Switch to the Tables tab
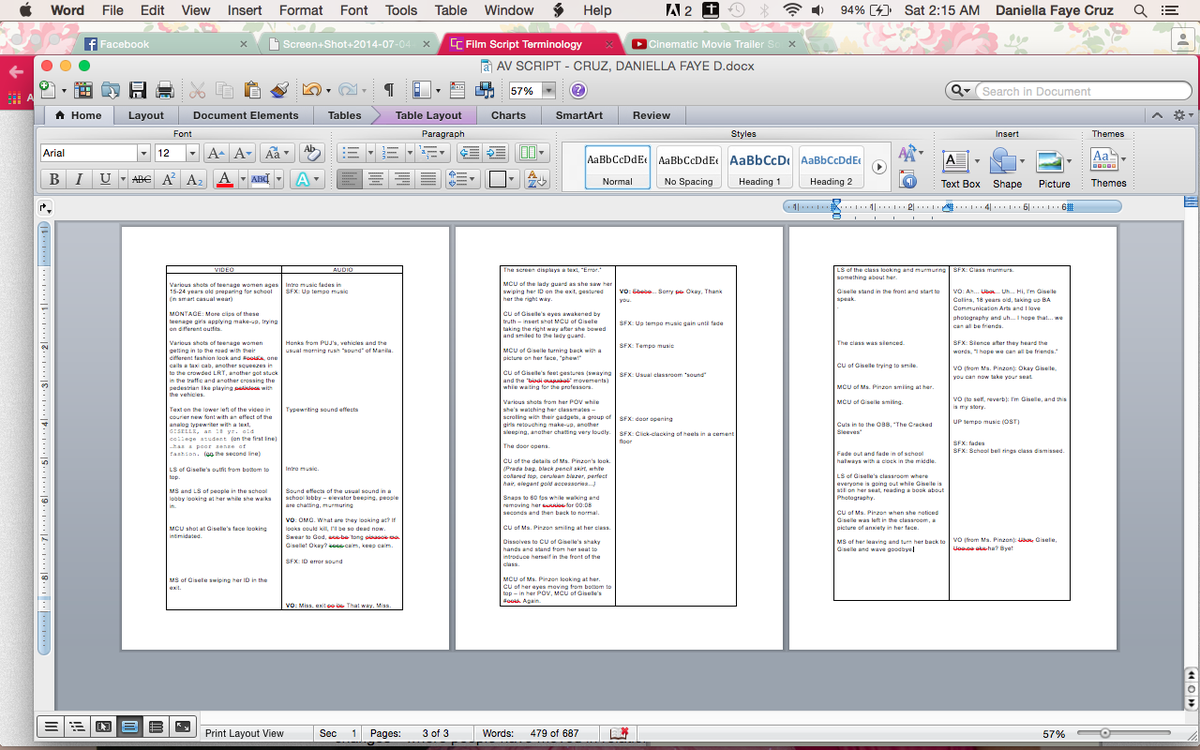Screen dimensions: 1200x750 point(344,115)
